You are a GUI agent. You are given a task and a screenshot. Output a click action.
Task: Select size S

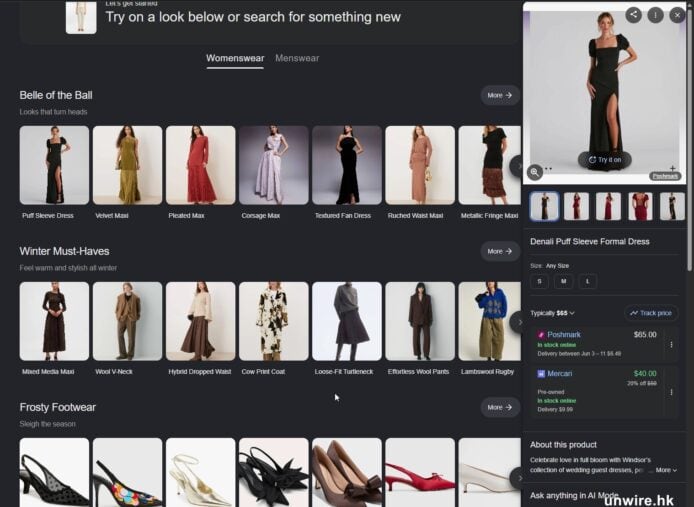pyautogui.click(x=539, y=281)
